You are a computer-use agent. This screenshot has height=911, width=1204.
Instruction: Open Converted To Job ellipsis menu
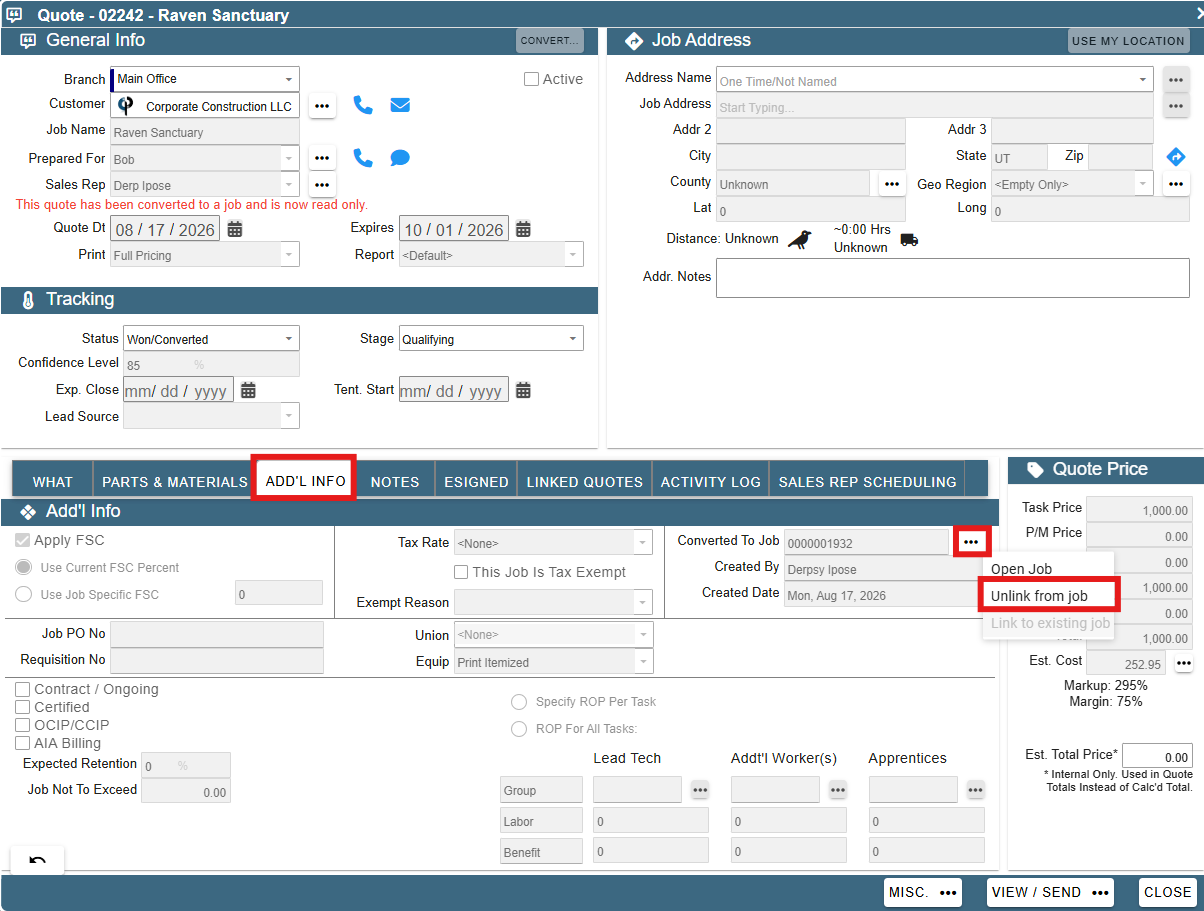pyautogui.click(x=971, y=541)
